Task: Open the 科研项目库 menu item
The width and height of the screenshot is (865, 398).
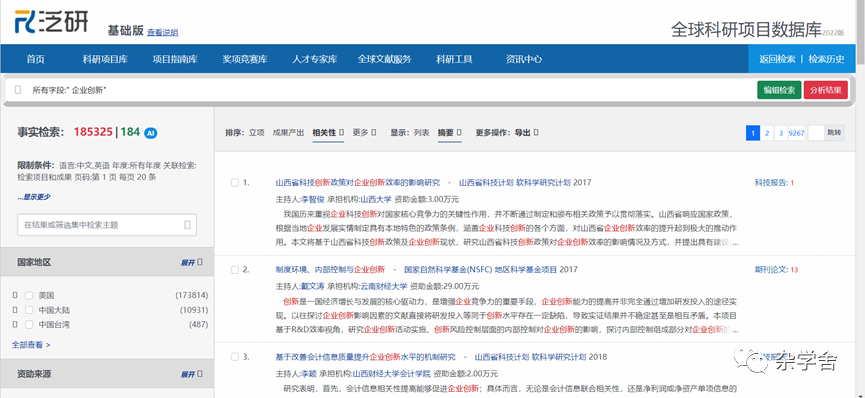Action: click(x=105, y=59)
